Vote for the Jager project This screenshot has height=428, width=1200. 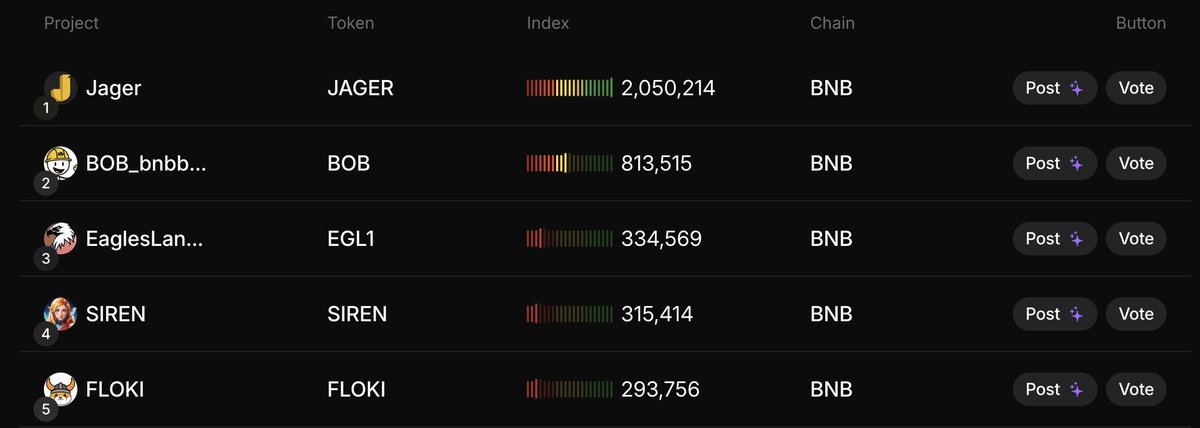pyautogui.click(x=1136, y=88)
